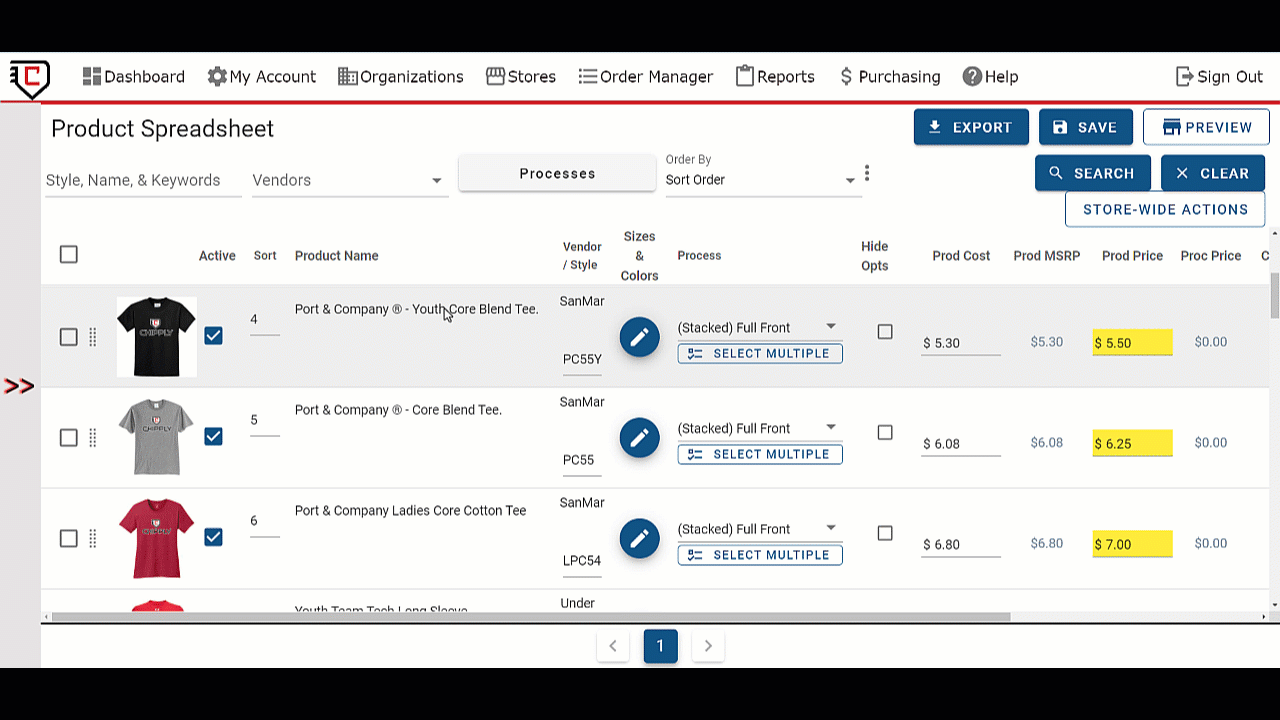Image resolution: width=1280 pixels, height=720 pixels.
Task: Expand the Vendors dropdown
Action: coord(349,180)
